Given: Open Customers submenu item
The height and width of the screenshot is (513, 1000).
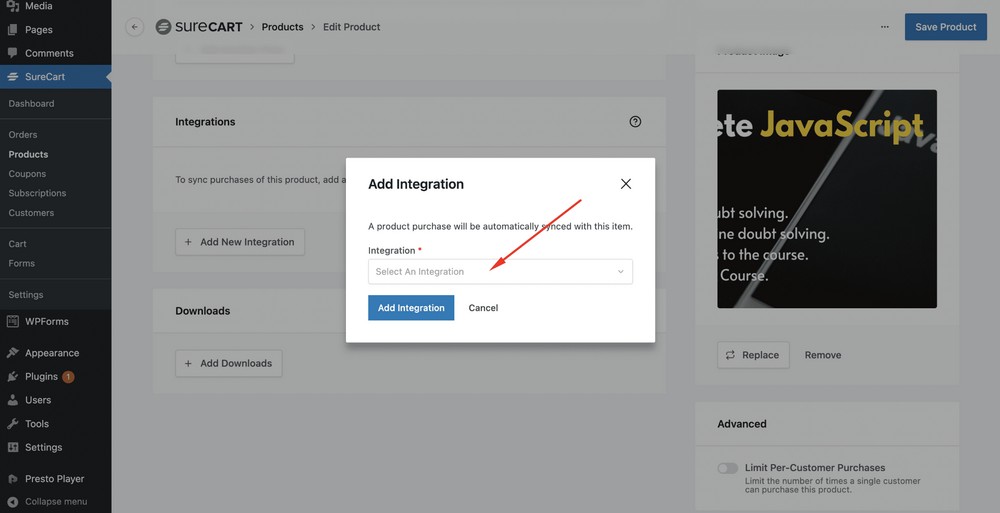Looking at the screenshot, I should [x=31, y=212].
